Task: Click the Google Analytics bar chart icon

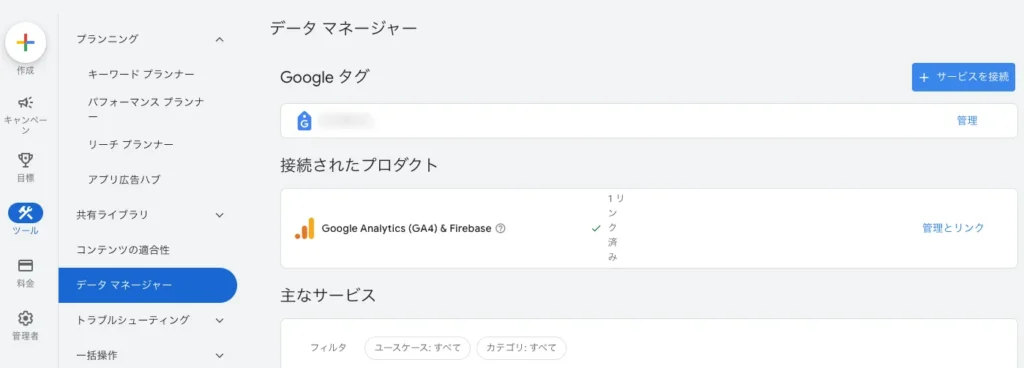Action: [x=304, y=228]
